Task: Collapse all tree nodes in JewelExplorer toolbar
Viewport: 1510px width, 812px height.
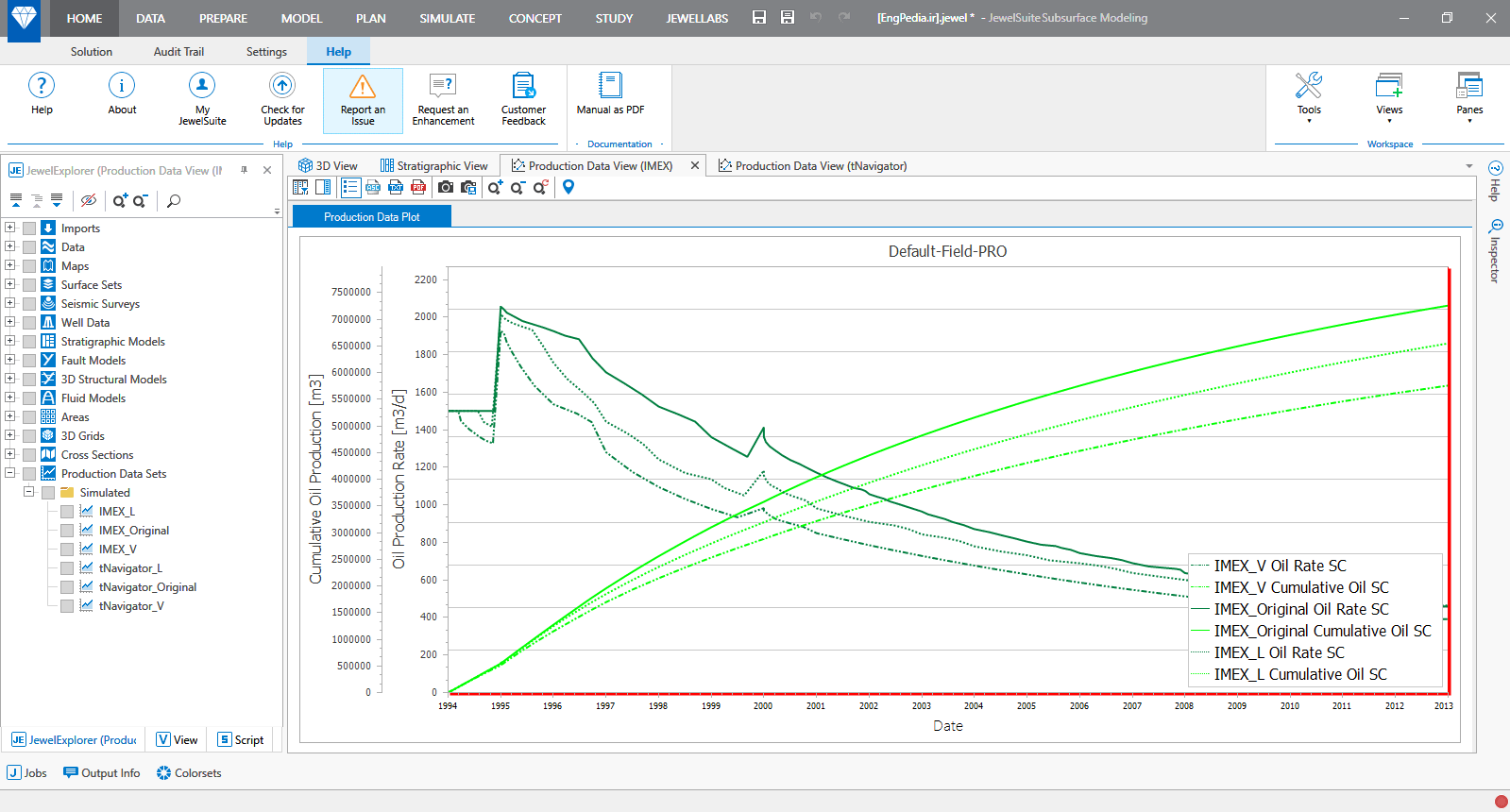Action: pos(16,200)
